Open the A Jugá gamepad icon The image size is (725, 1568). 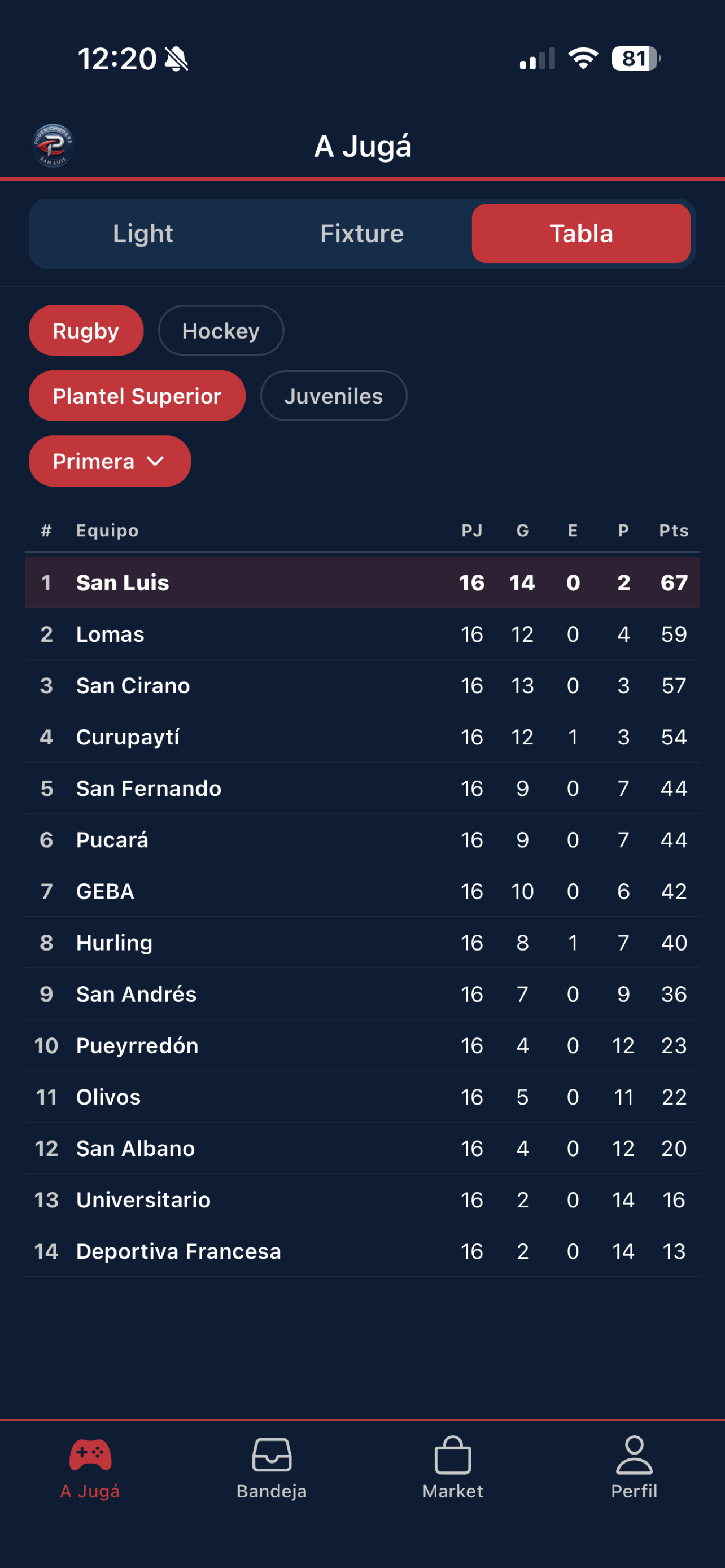[x=90, y=1455]
